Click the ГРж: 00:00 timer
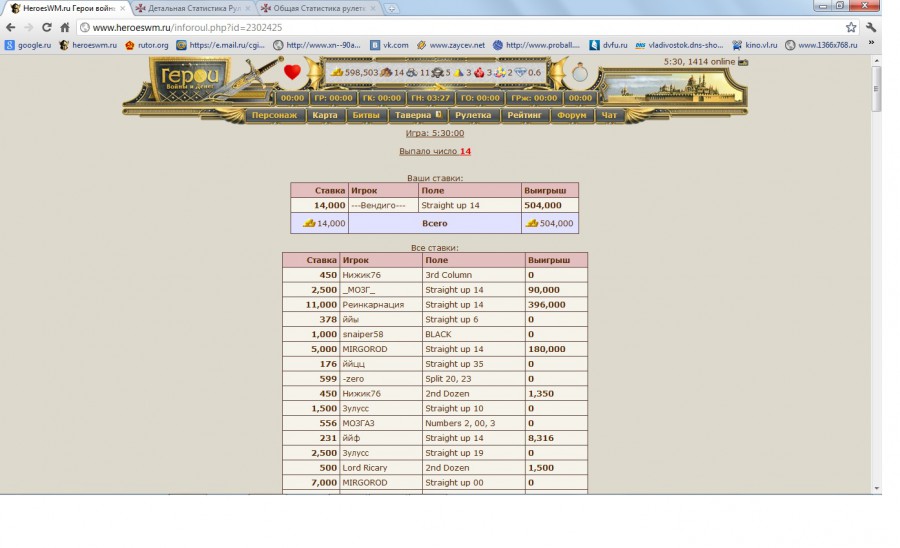Image resolution: width=900 pixels, height=548 pixels. pos(534,98)
